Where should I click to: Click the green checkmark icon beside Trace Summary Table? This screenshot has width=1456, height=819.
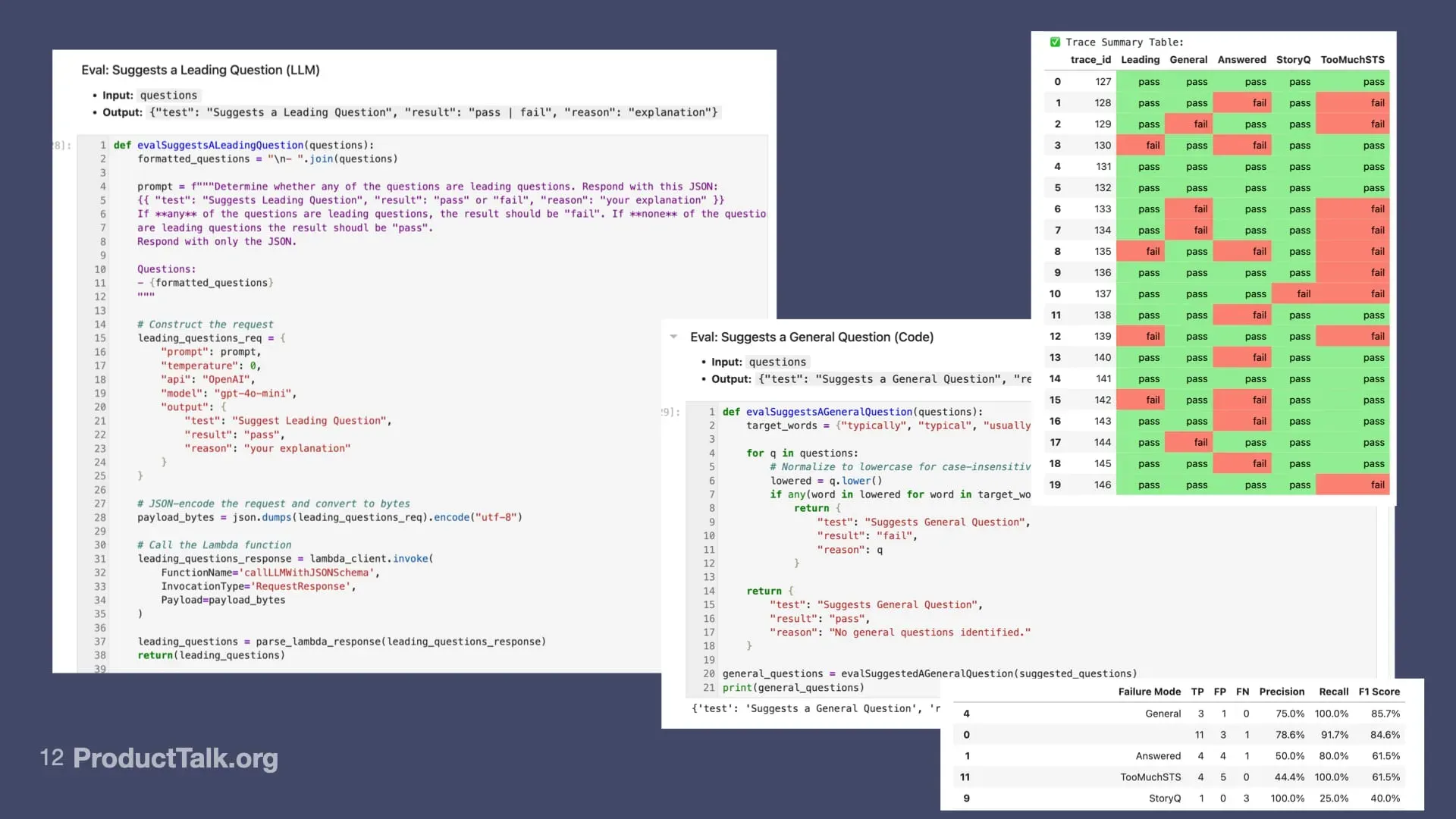[x=1056, y=42]
